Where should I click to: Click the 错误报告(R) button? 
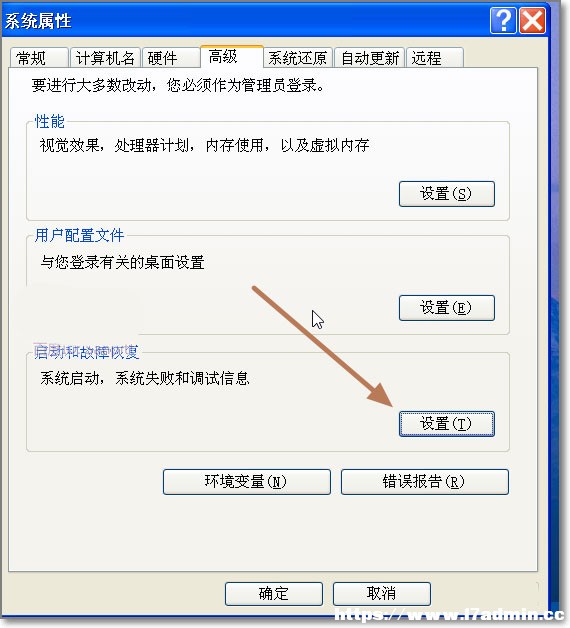(425, 481)
